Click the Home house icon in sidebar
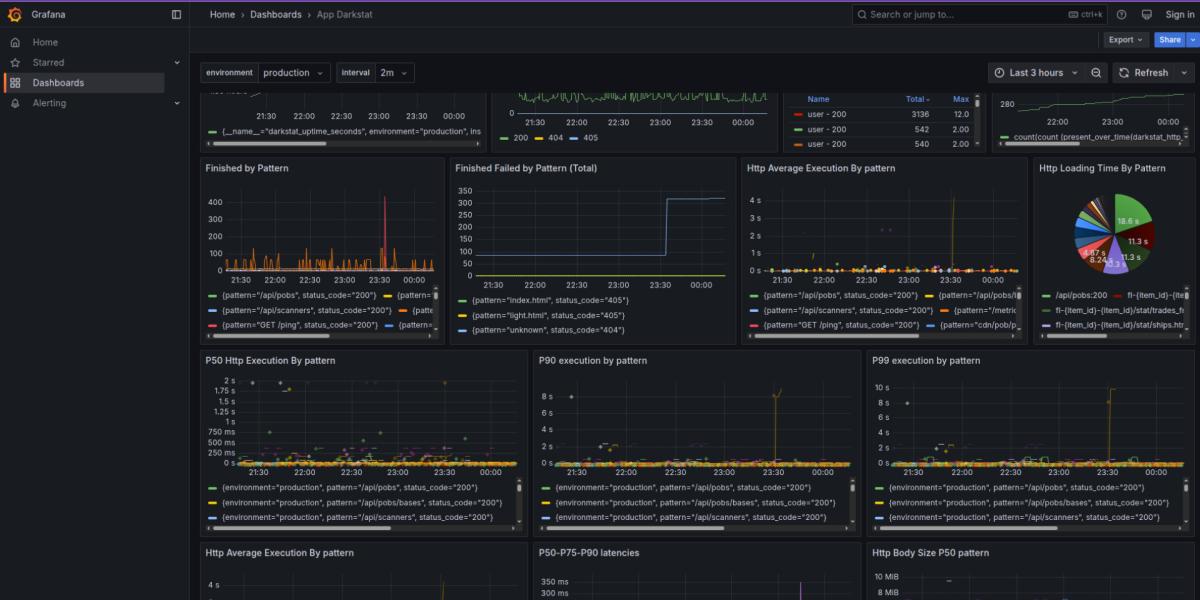This screenshot has height=600, width=1200. tap(15, 42)
